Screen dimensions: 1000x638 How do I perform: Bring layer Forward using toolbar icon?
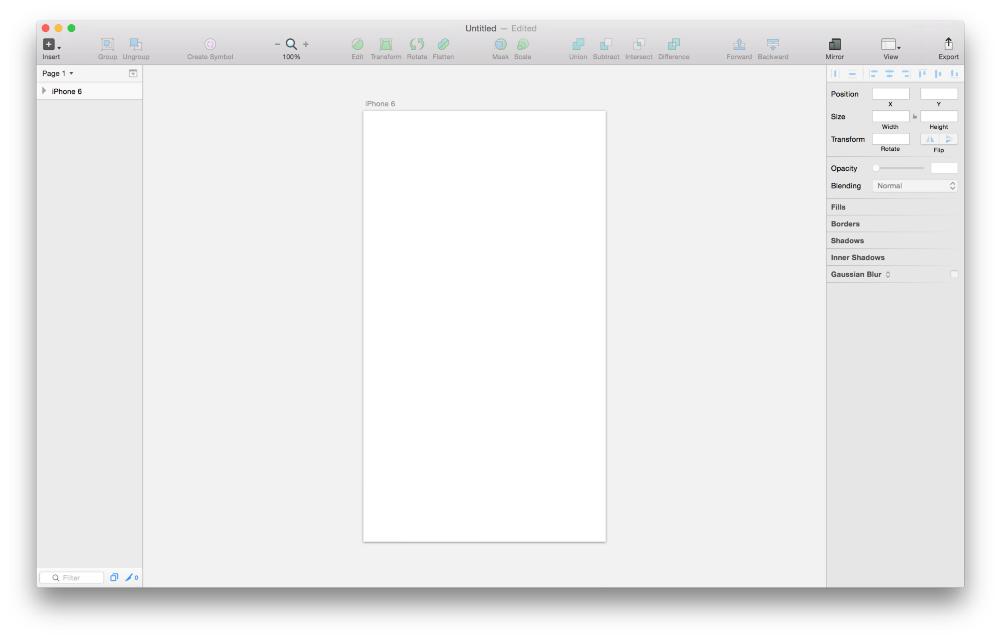(x=739, y=45)
